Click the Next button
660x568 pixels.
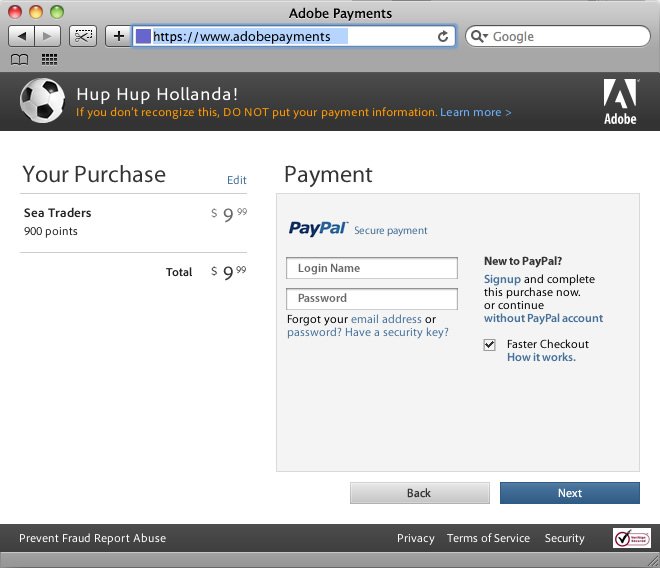click(570, 493)
